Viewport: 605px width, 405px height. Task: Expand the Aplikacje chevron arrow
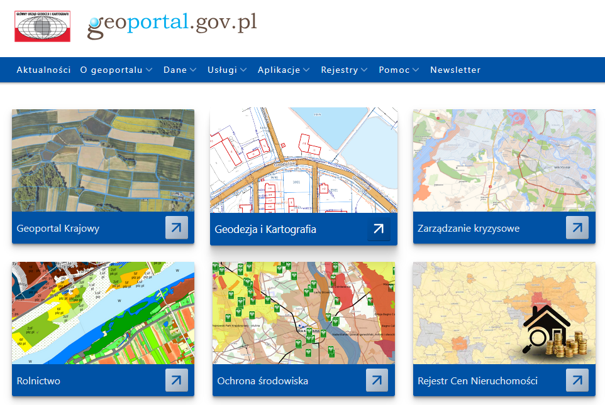306,70
